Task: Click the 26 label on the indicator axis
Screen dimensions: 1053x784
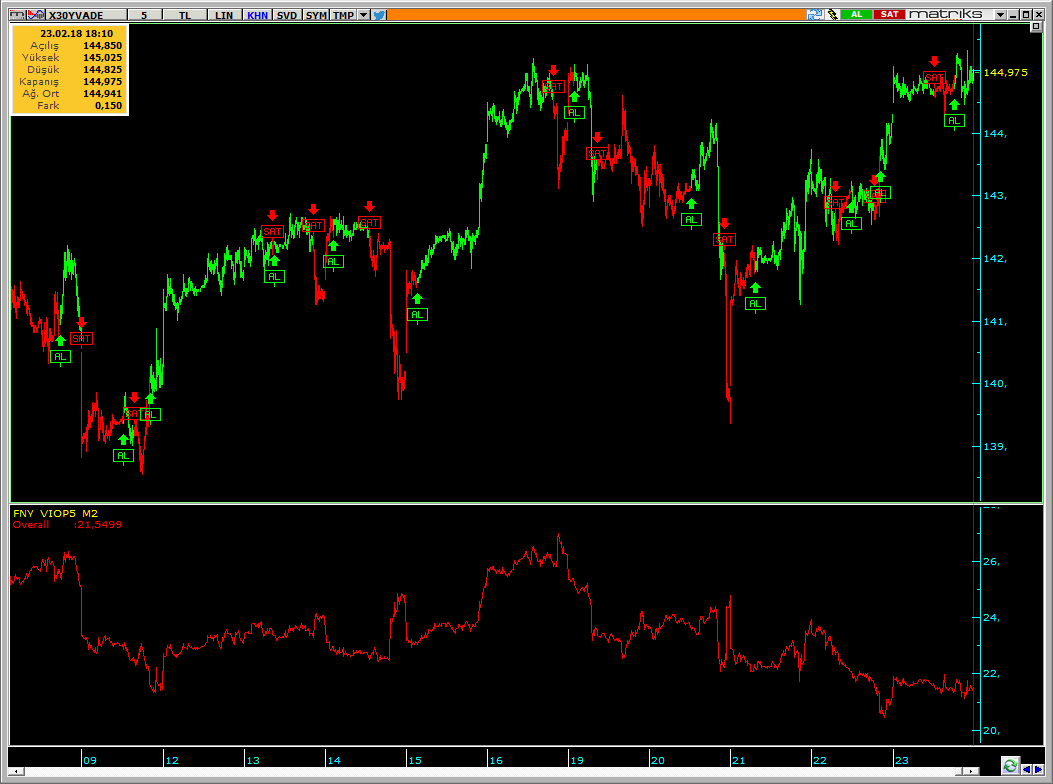Action: pyautogui.click(x=991, y=562)
